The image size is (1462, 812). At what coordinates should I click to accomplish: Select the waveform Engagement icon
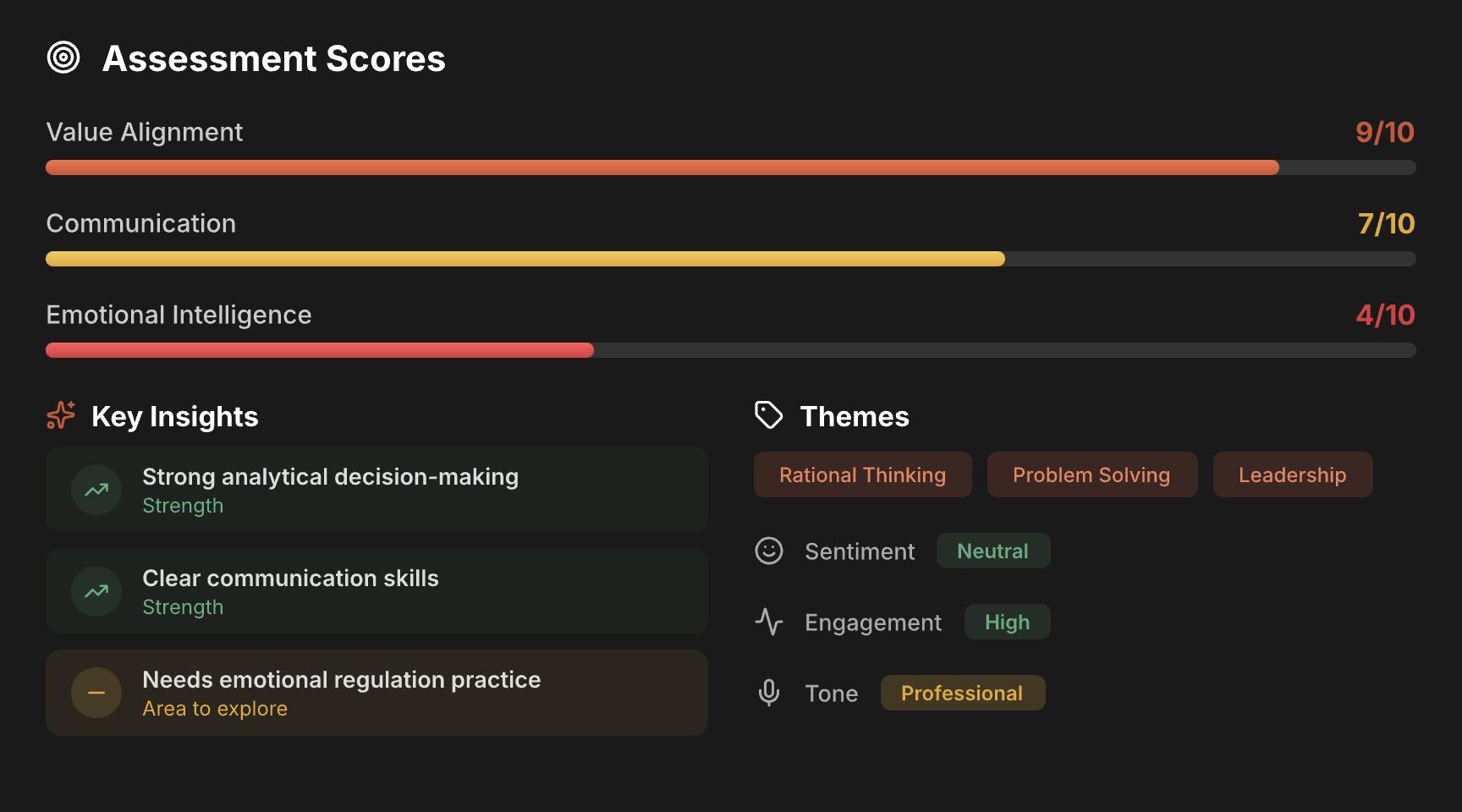pos(770,622)
